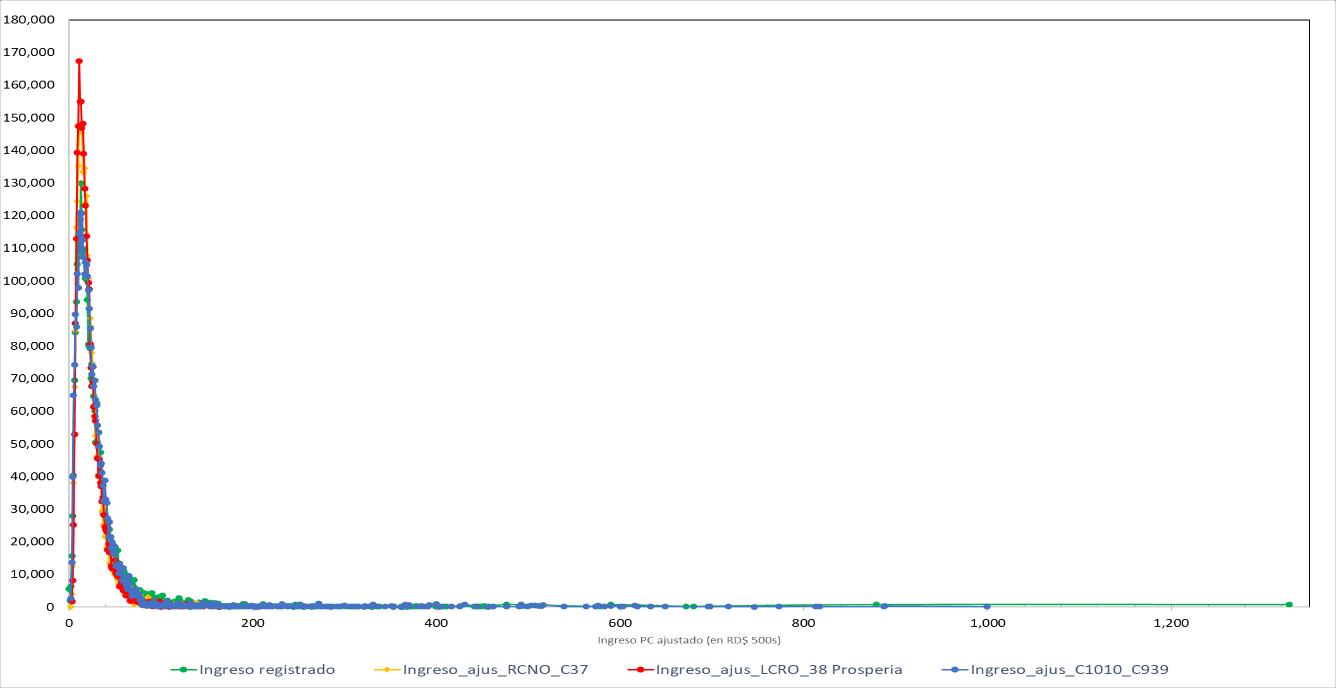Select the blue data point near x 1,000
Viewport: 1336px width, 688px height.
click(987, 606)
